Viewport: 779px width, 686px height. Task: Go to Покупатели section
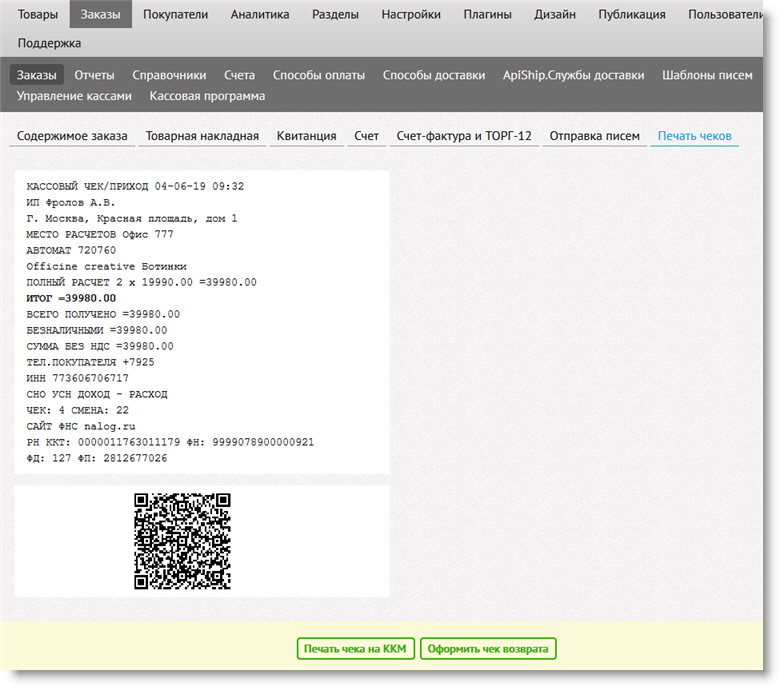[x=175, y=14]
